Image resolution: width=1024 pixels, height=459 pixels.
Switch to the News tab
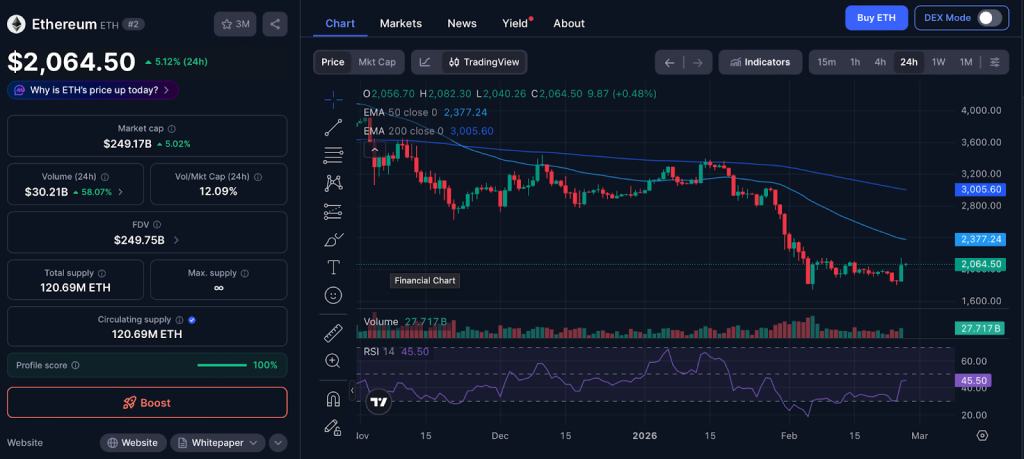tap(461, 23)
